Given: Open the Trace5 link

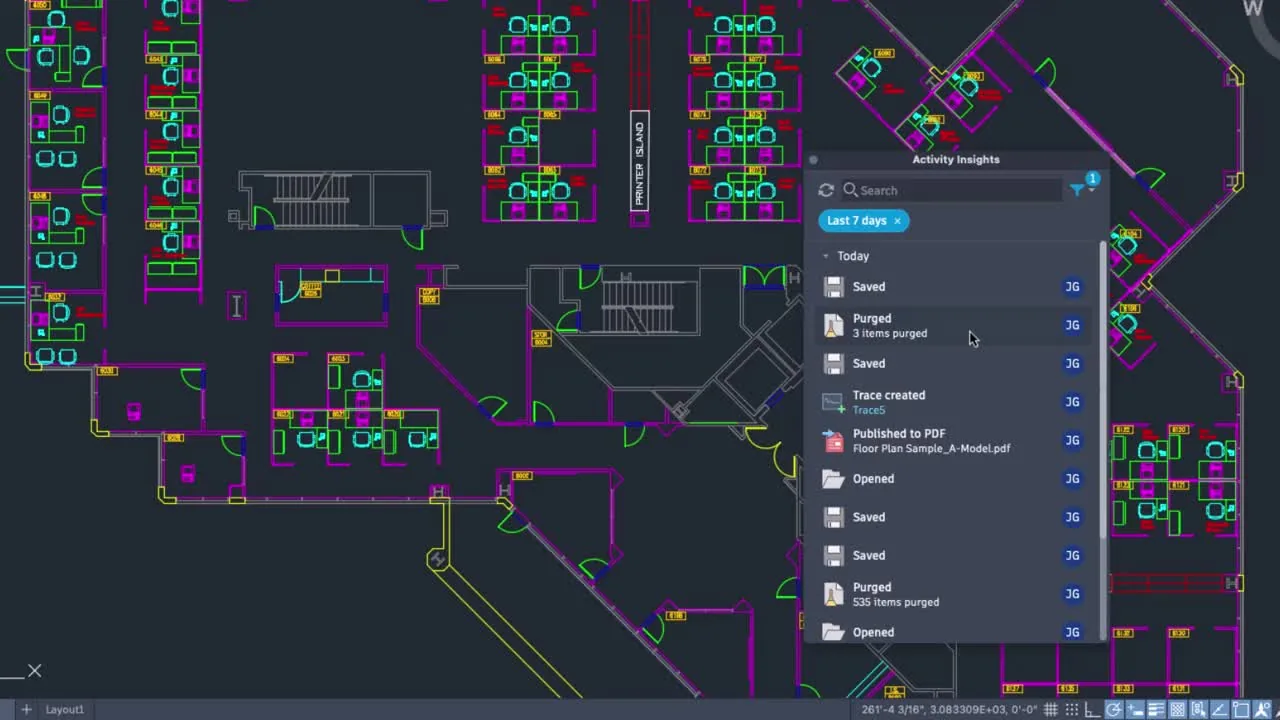Looking at the screenshot, I should [869, 410].
